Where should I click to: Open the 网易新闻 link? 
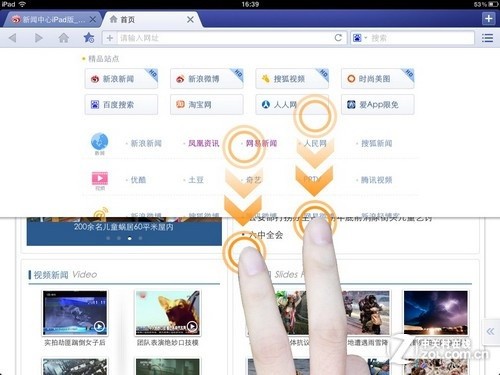pos(261,144)
